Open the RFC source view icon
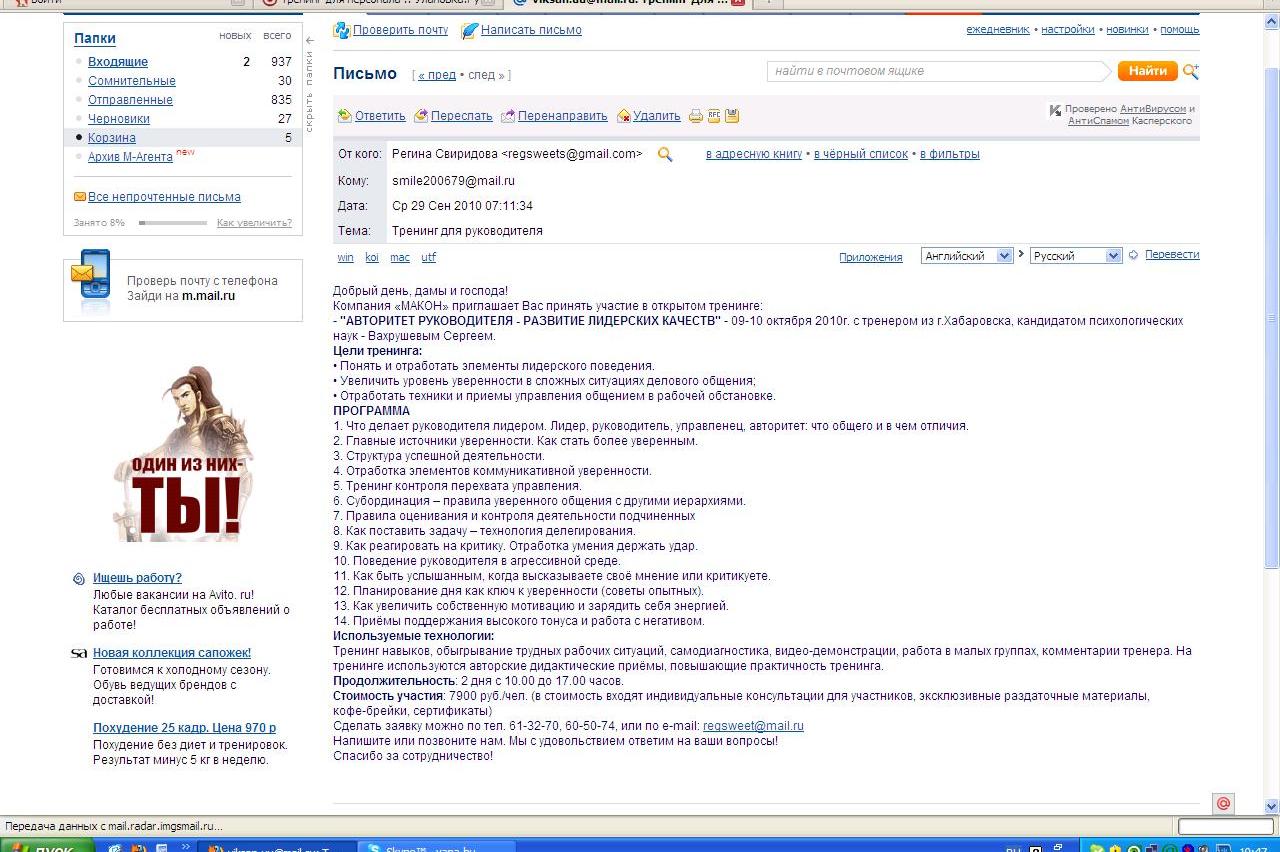This screenshot has width=1280, height=852. click(x=714, y=116)
